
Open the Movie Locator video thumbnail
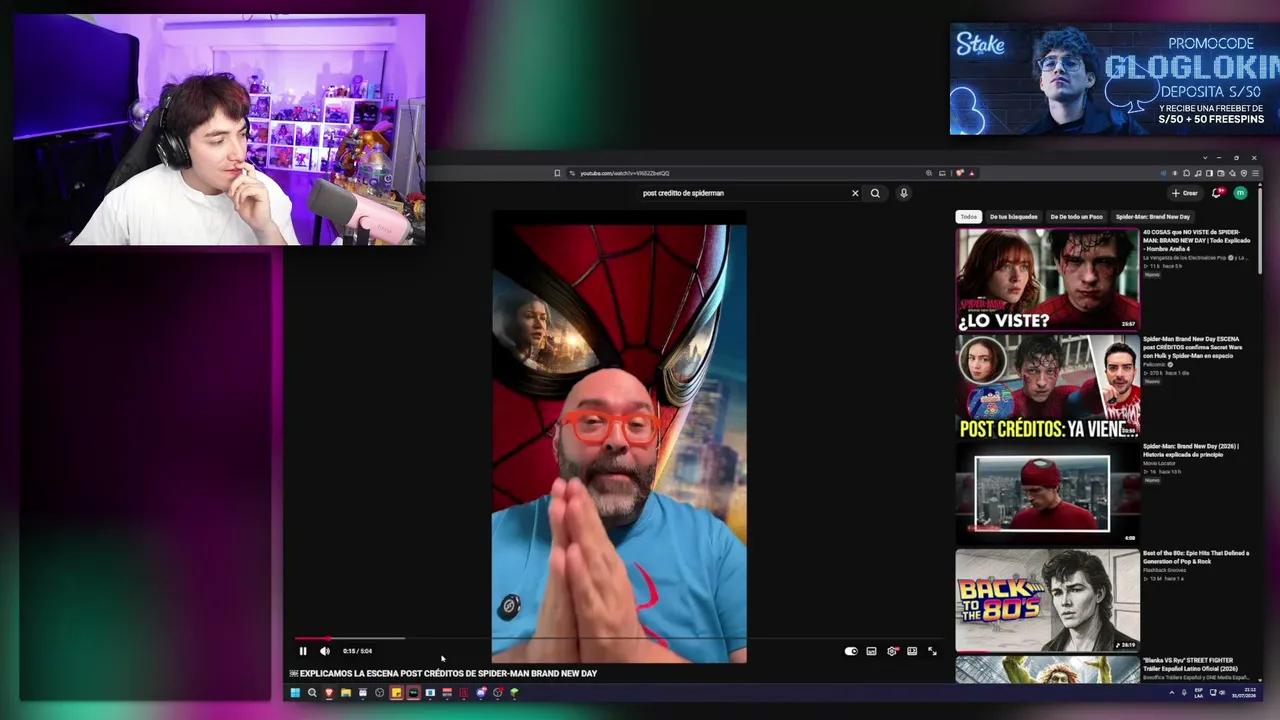[x=1047, y=493]
